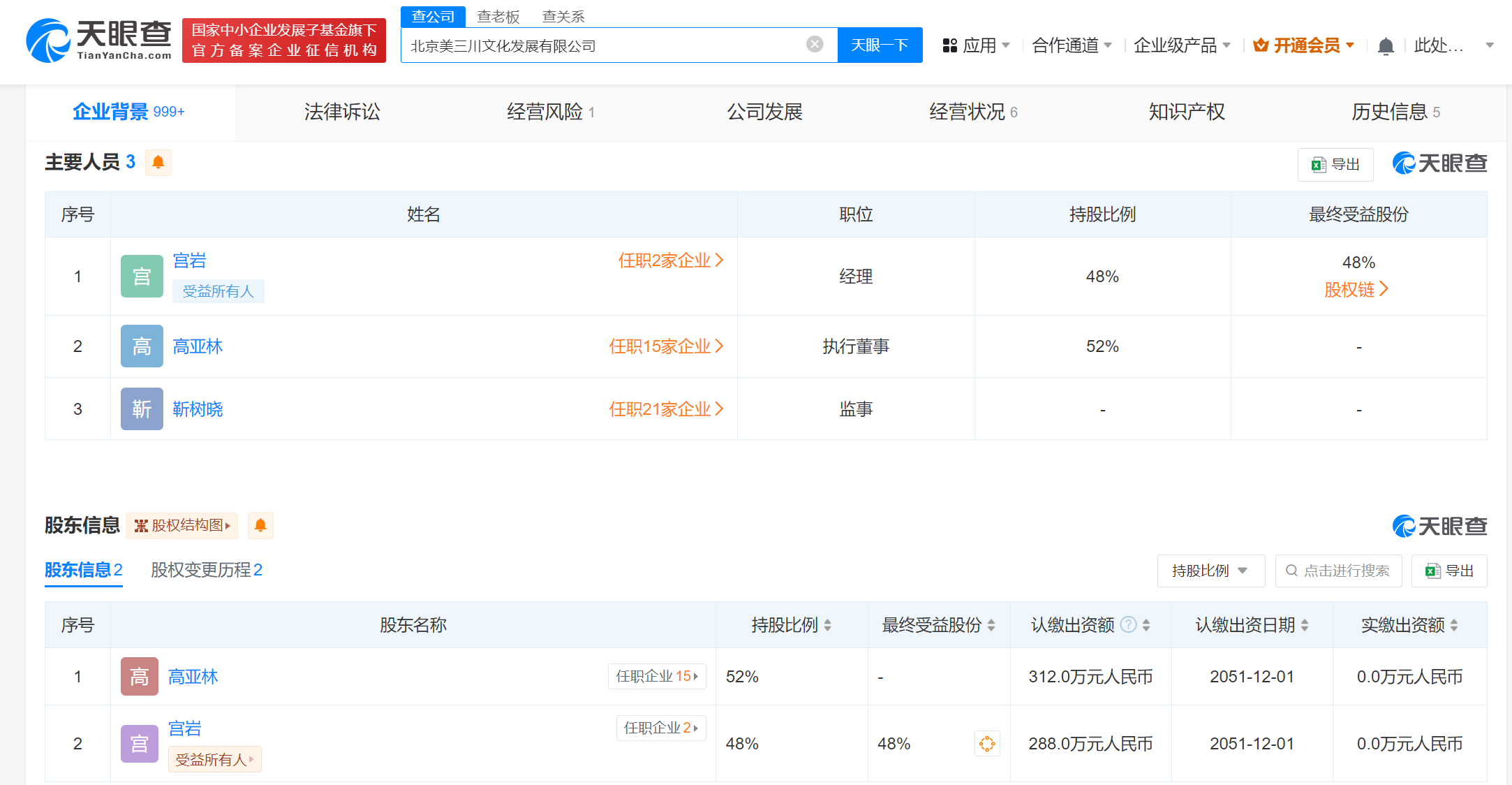This screenshot has height=785, width=1512.
Task: Open the 开通会员 membership dropdown
Action: pos(1303,45)
